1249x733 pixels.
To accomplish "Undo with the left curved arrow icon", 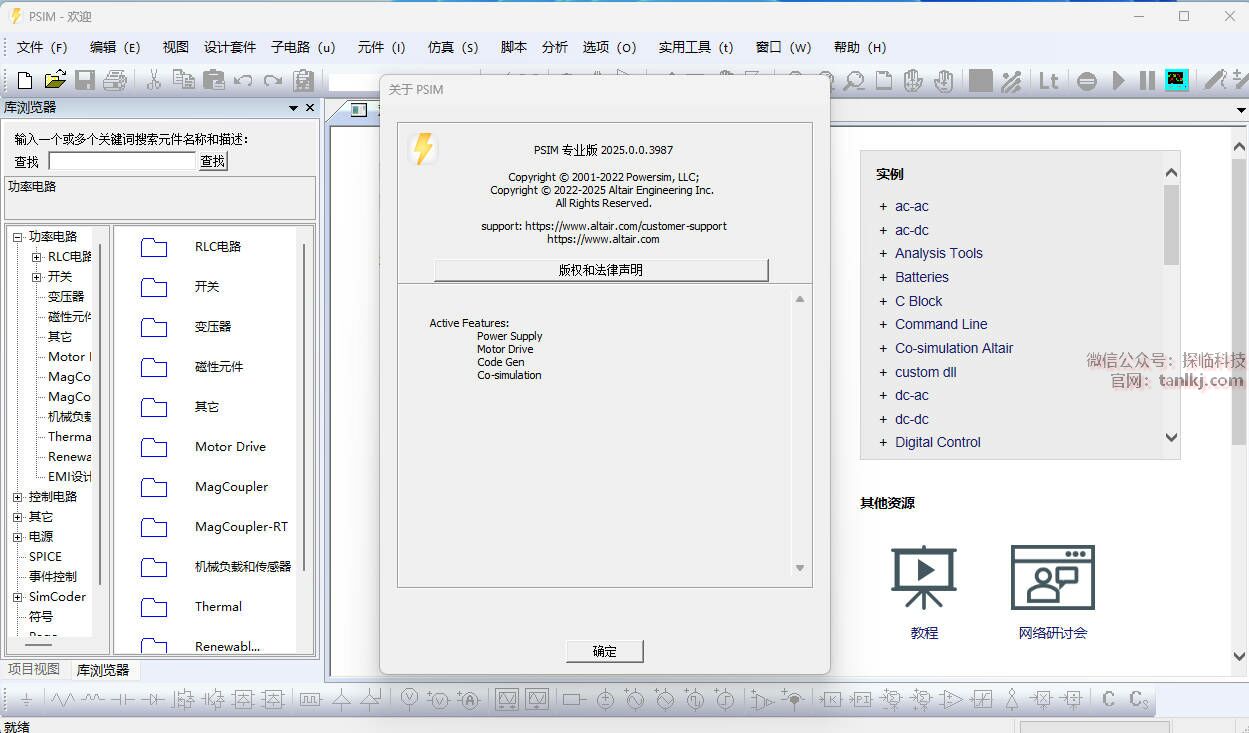I will point(243,81).
